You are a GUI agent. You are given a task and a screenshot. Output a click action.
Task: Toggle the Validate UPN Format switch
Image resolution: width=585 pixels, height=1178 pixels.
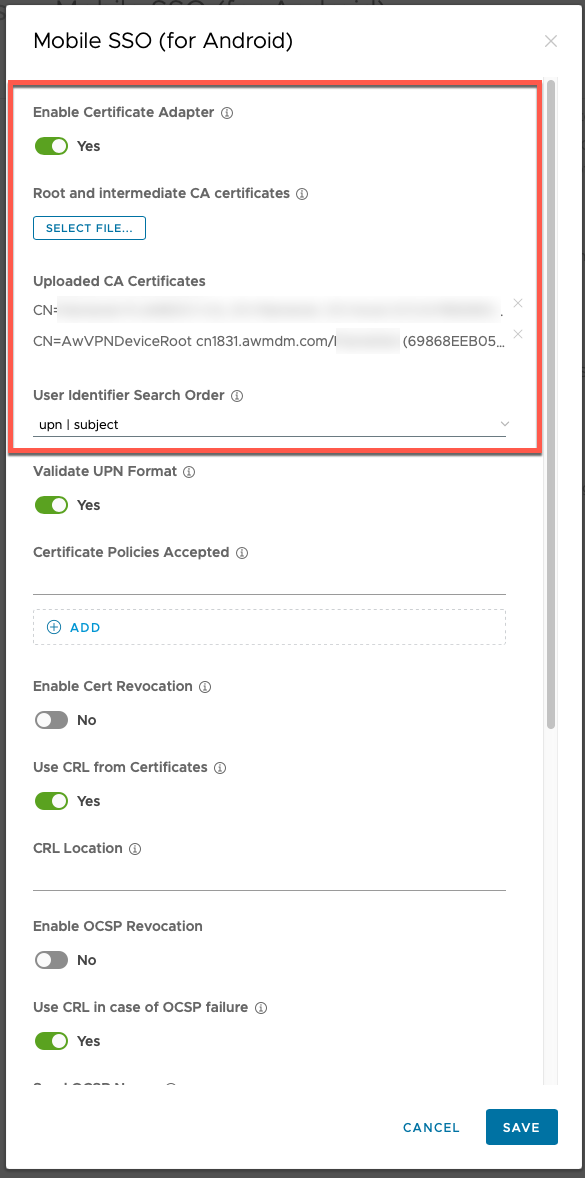tap(51, 505)
